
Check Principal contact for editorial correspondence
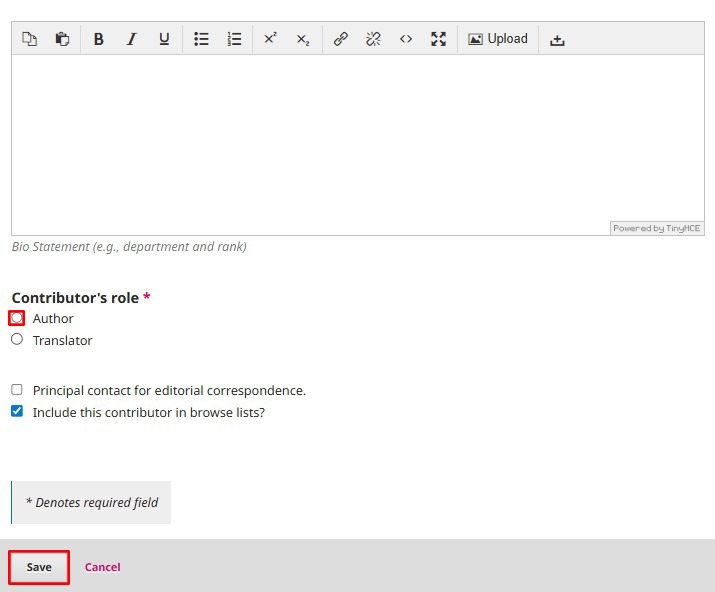[17, 389]
